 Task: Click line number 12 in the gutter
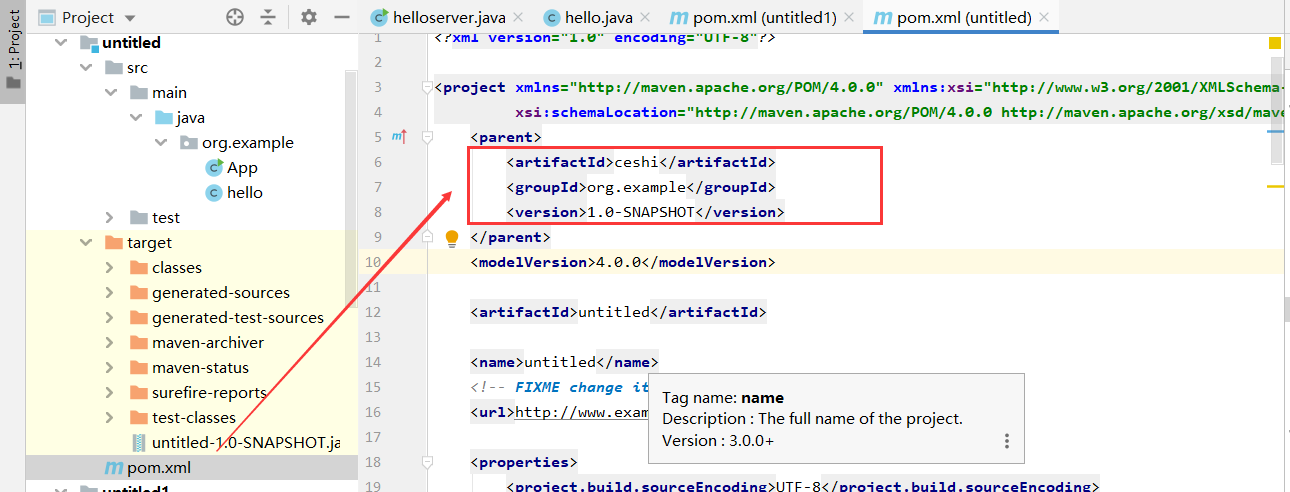tap(373, 312)
